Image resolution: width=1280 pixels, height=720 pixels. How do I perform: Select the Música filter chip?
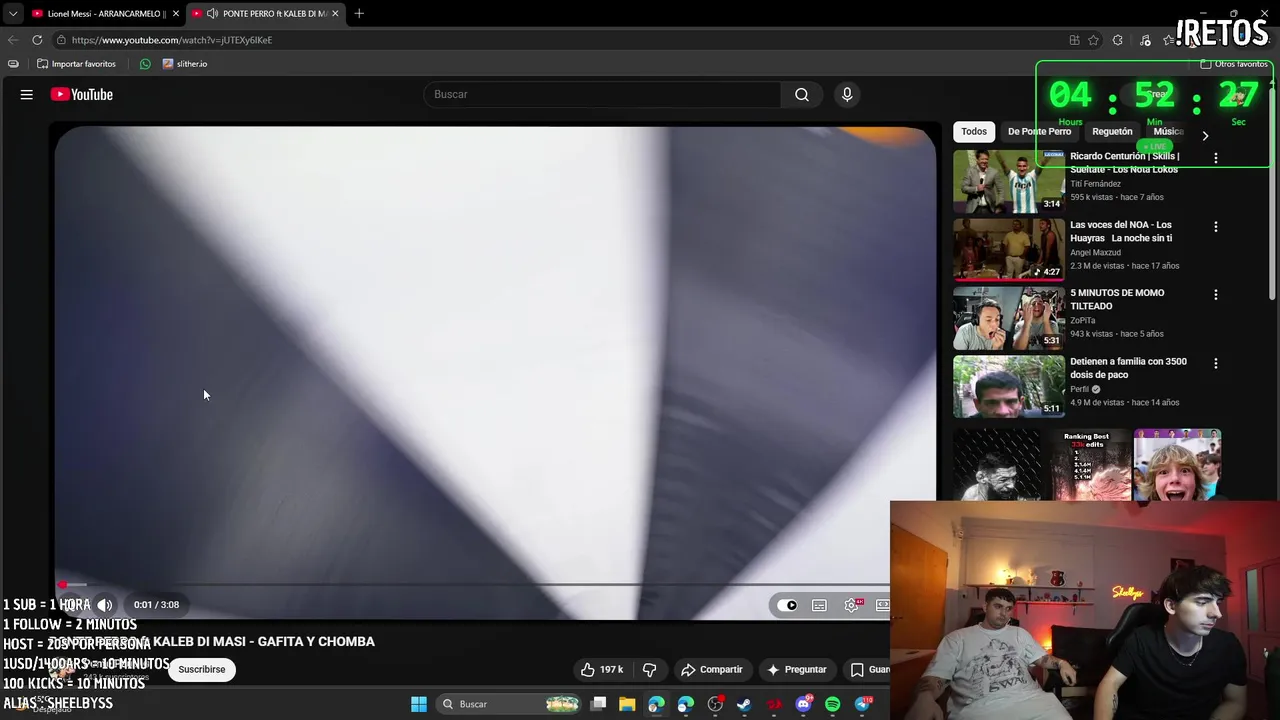1168,131
